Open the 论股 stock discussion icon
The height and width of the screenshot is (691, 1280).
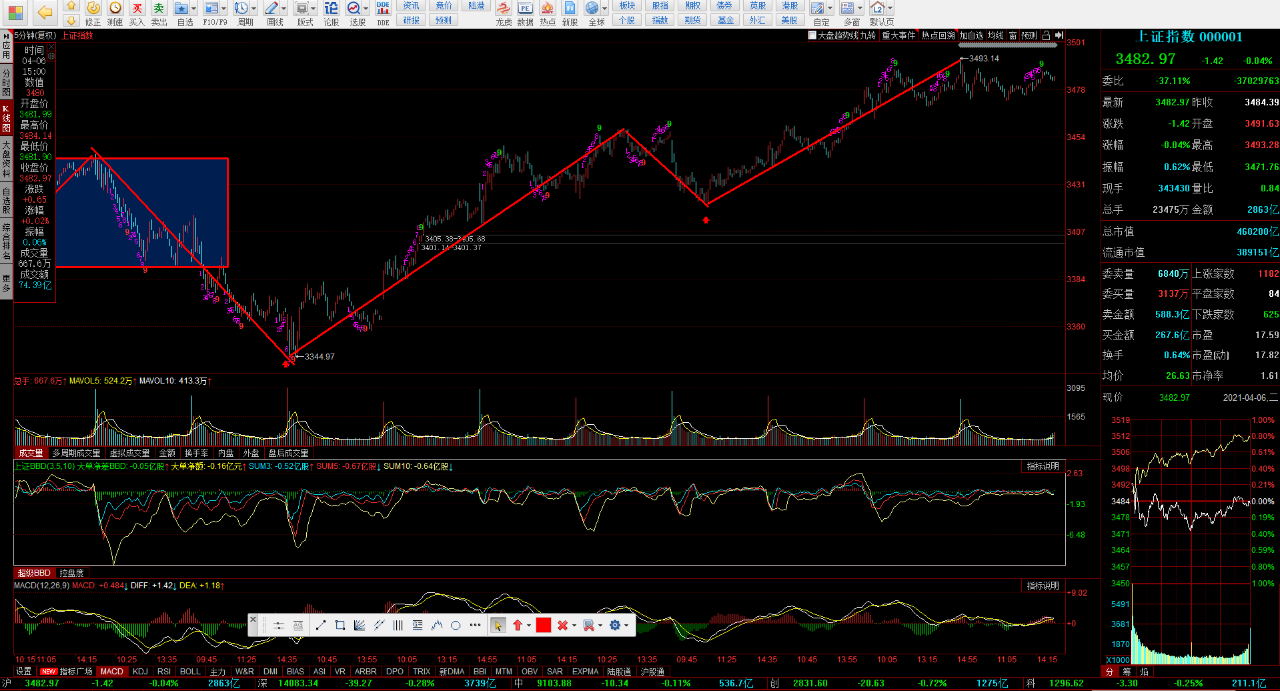click(331, 12)
